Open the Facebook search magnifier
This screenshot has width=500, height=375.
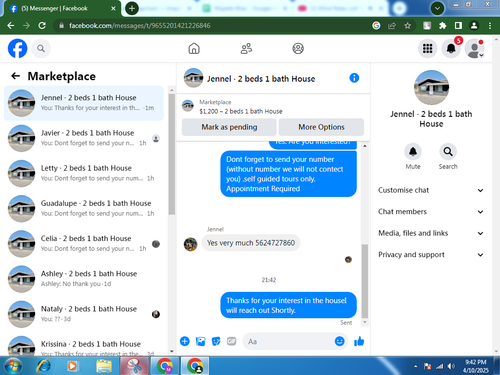point(41,49)
